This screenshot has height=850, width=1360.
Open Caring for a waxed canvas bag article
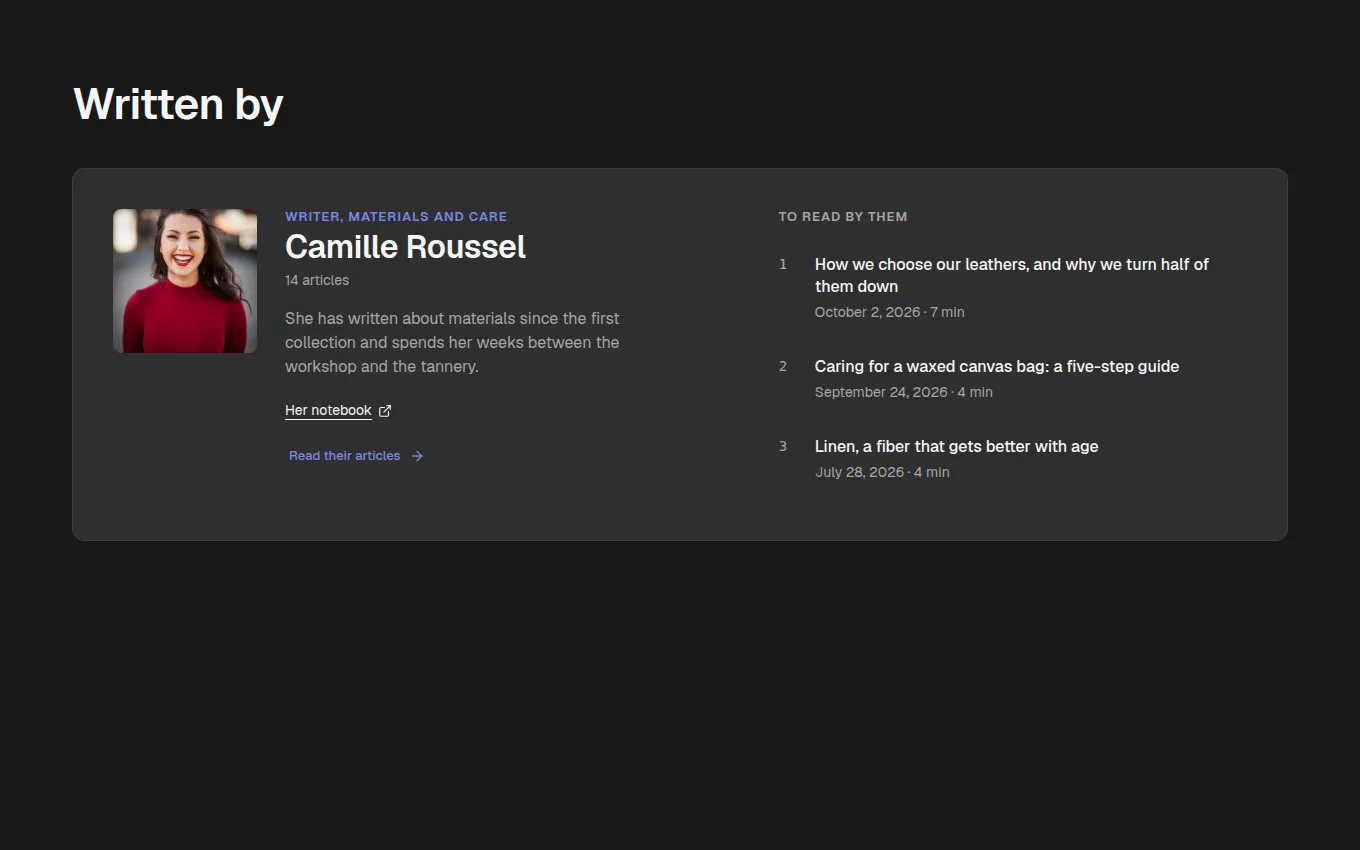pos(997,366)
